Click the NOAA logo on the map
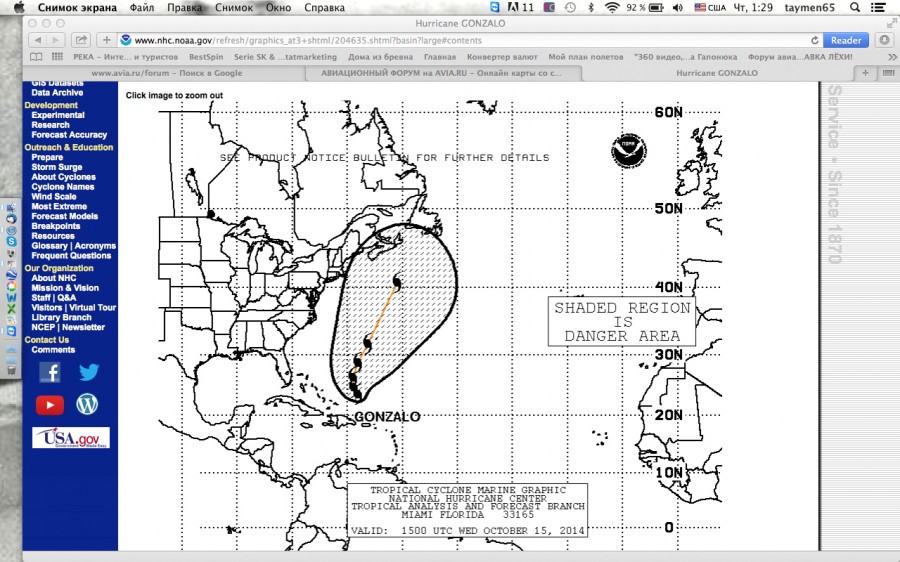 pos(629,150)
